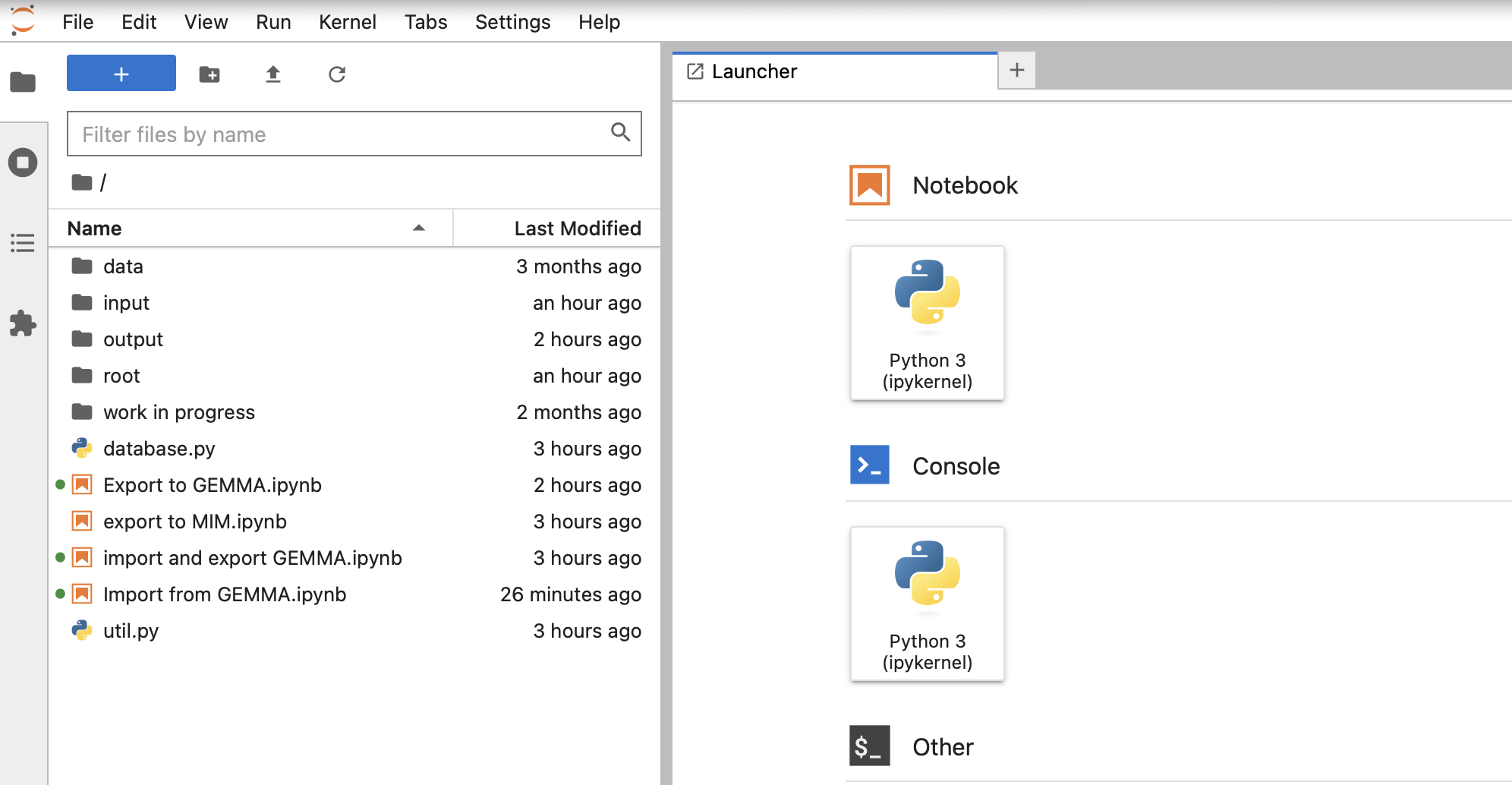Open the Settings menu

[512, 22]
